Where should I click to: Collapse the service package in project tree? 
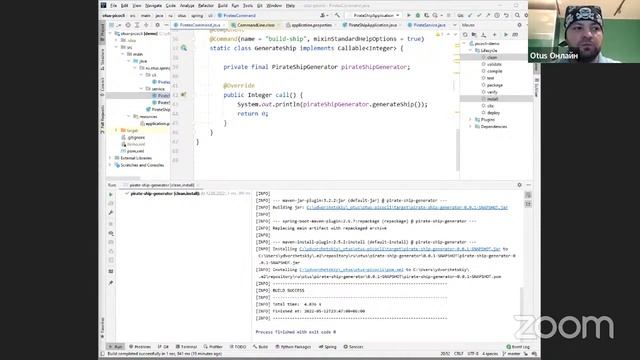[x=141, y=89]
